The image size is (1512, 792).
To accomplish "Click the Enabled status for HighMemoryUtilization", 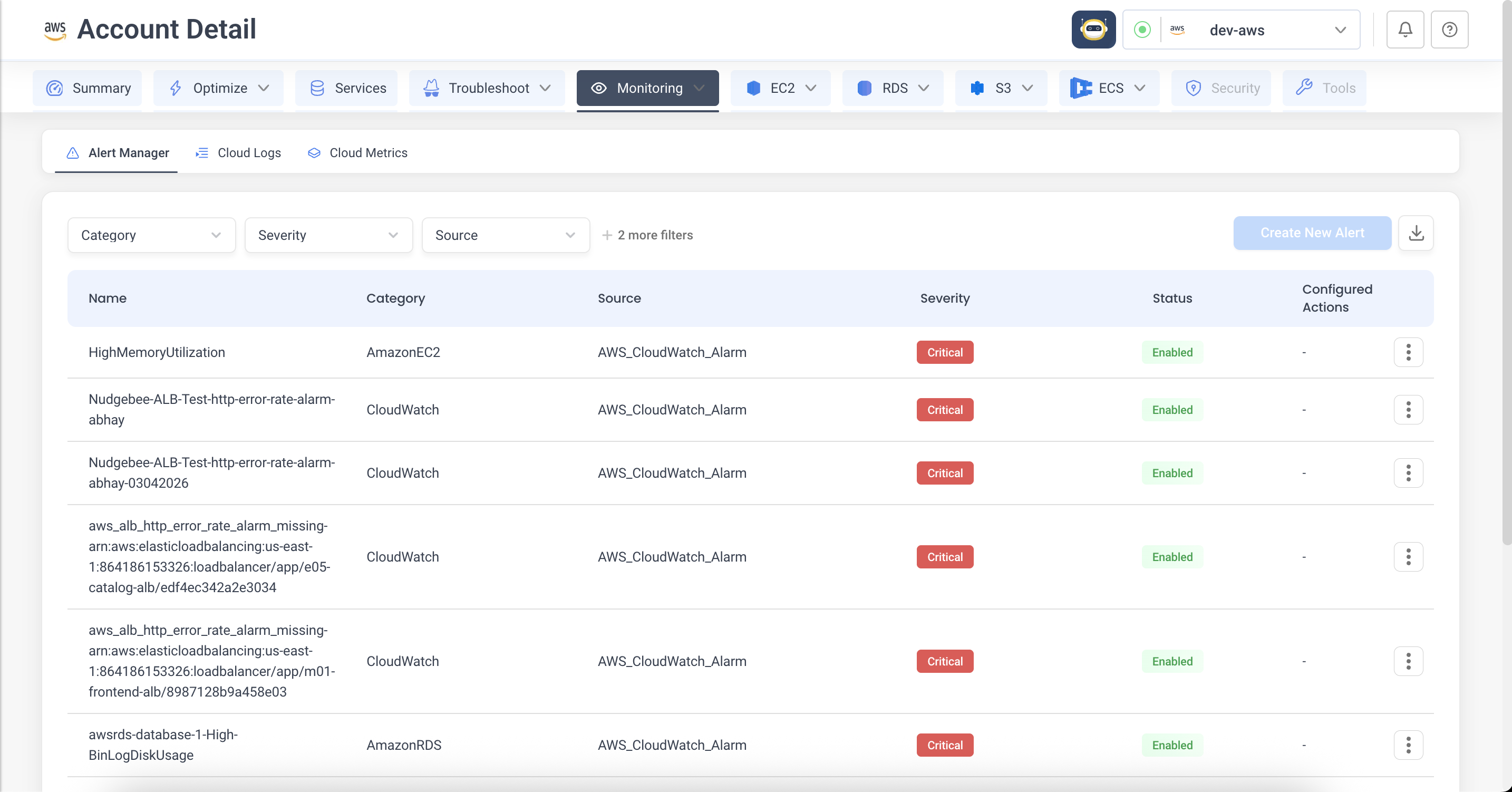I will [x=1171, y=352].
